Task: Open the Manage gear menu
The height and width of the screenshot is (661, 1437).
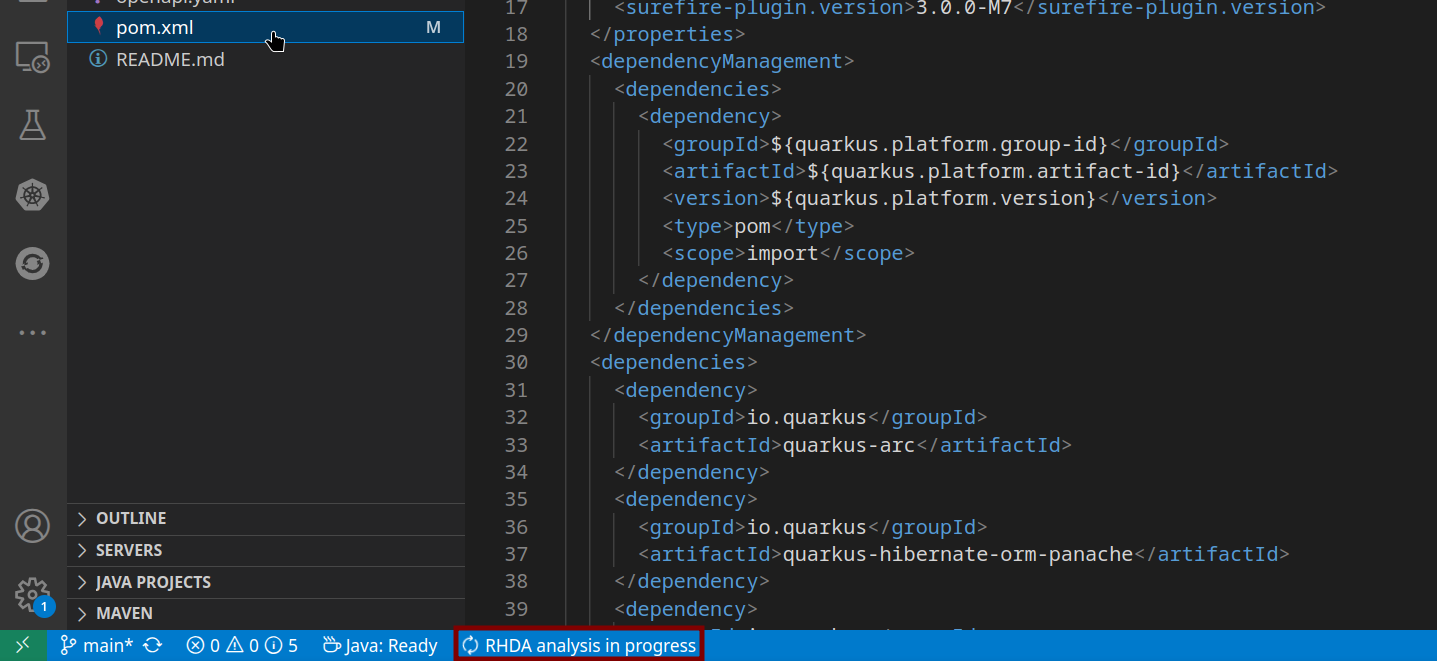Action: (32, 594)
